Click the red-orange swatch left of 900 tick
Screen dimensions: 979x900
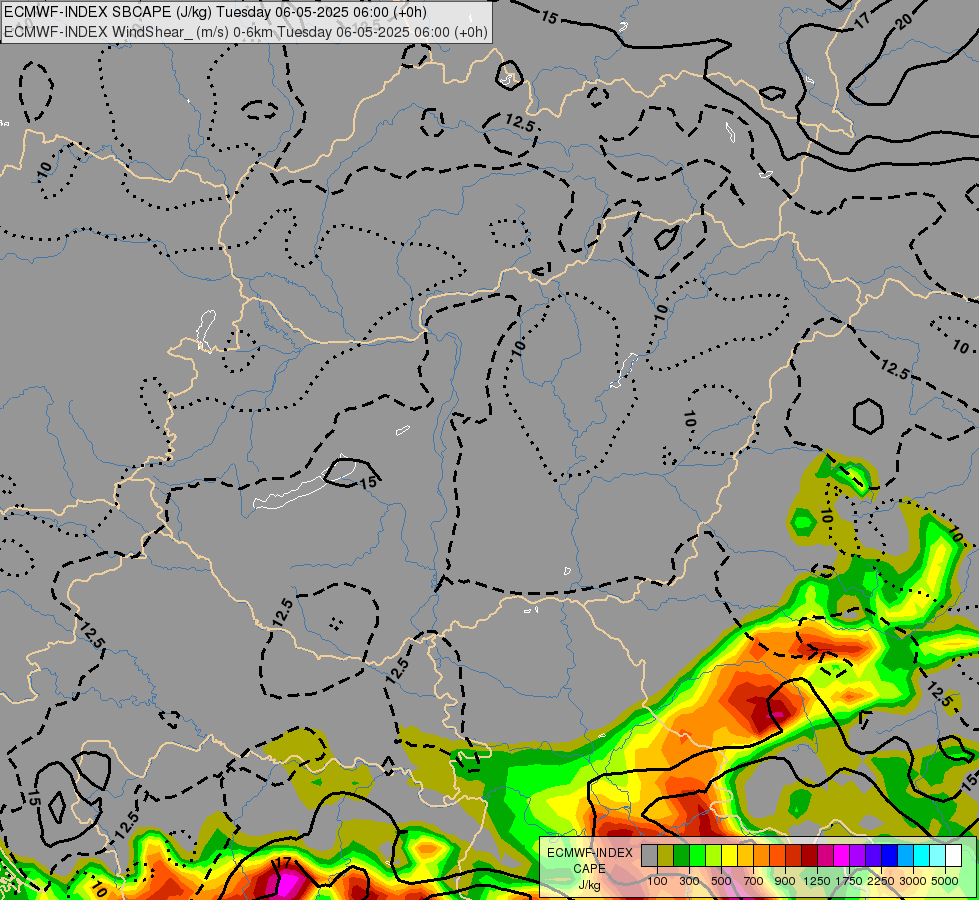[x=777, y=856]
